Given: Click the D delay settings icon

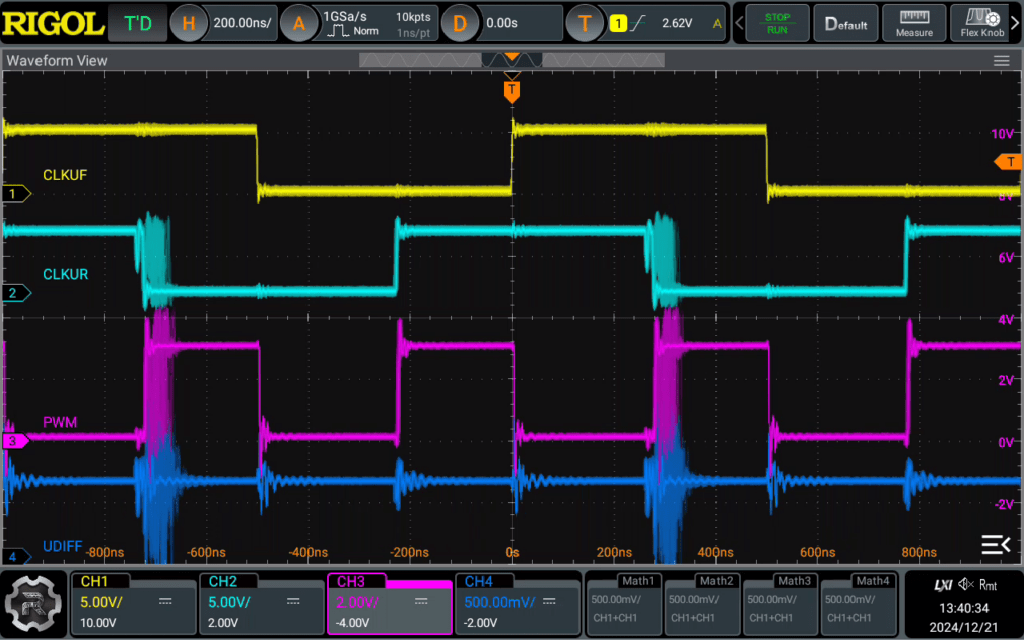Looking at the screenshot, I should click(459, 23).
